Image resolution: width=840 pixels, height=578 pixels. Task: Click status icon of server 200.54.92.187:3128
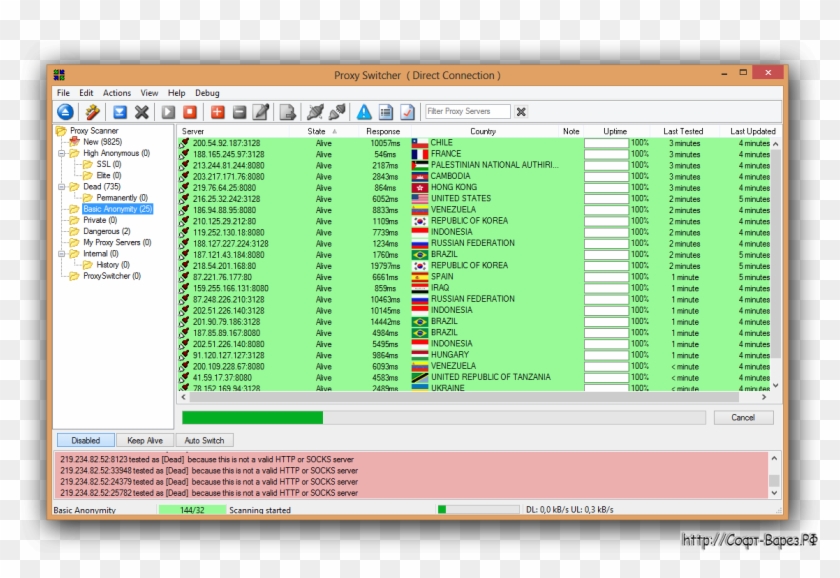(x=184, y=143)
